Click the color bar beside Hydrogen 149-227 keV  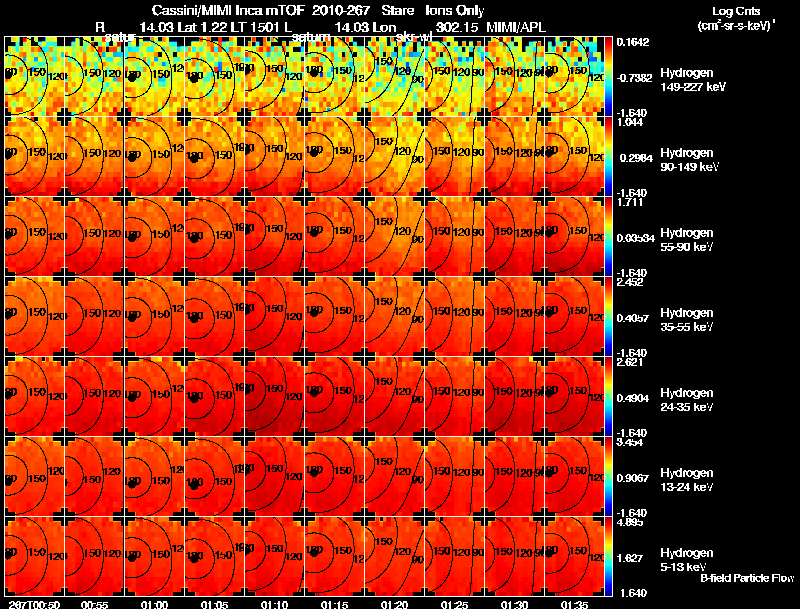tap(608, 77)
